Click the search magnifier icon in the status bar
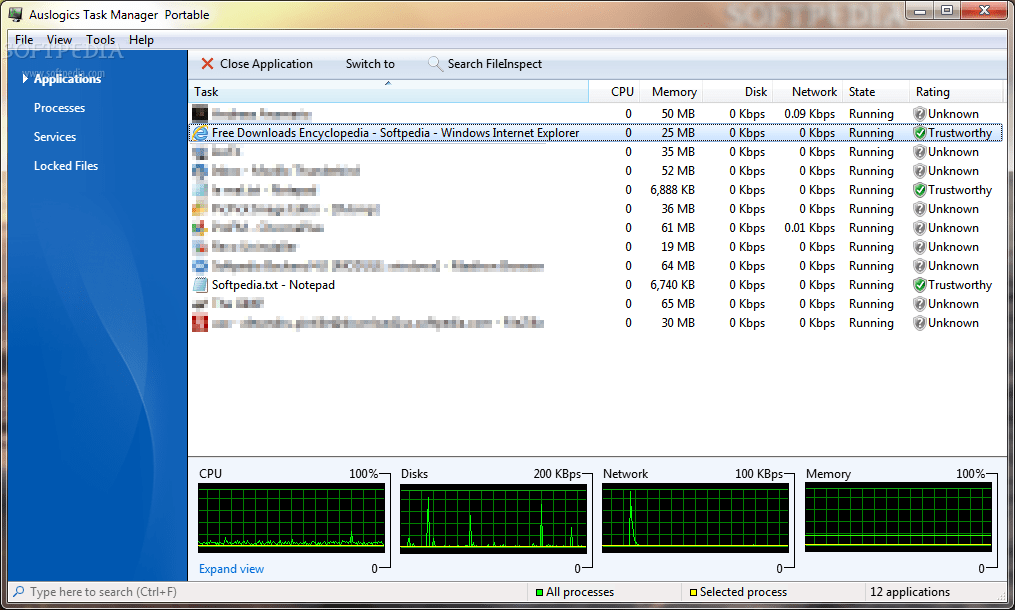The width and height of the screenshot is (1015, 610). pos(19,592)
